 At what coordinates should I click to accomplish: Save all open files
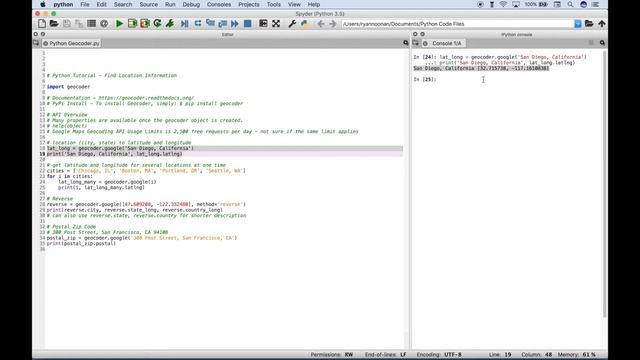(x=79, y=24)
